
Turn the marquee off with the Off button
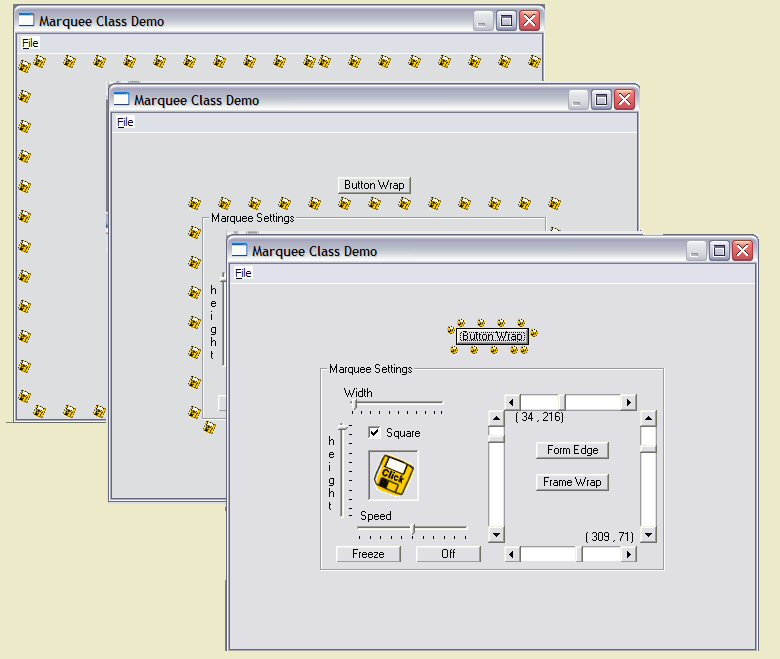pyautogui.click(x=448, y=554)
